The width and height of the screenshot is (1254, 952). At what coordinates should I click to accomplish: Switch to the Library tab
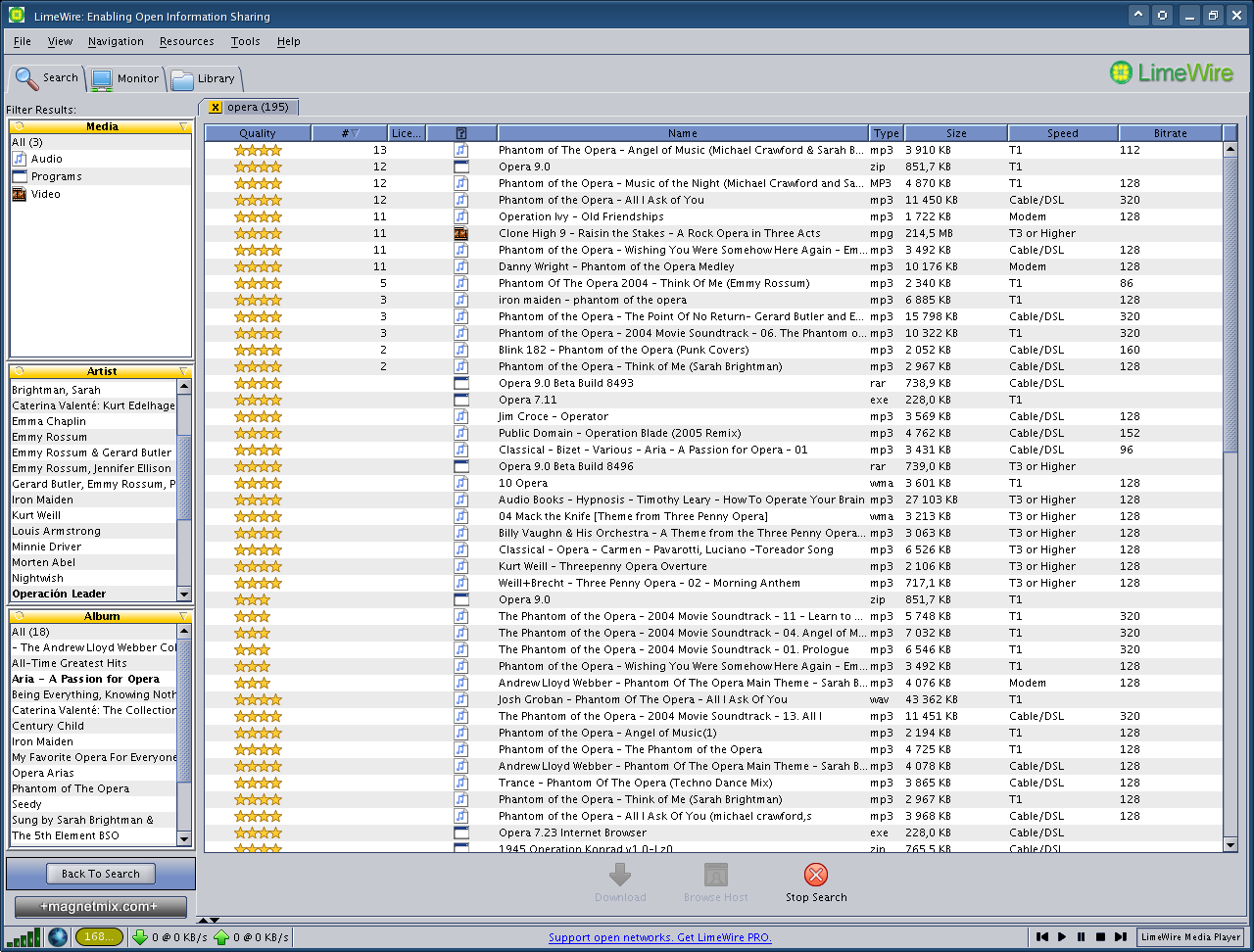click(203, 78)
